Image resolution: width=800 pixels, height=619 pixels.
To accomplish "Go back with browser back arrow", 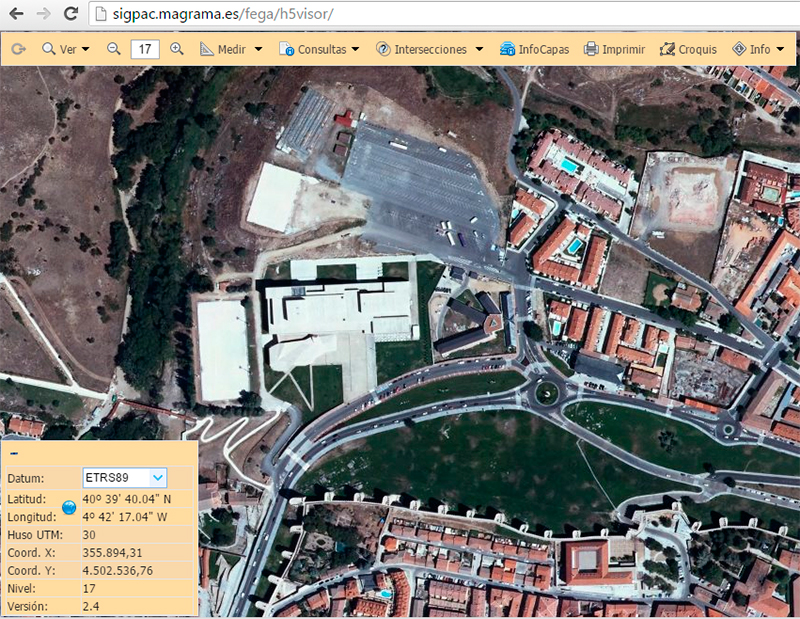I will (15, 14).
